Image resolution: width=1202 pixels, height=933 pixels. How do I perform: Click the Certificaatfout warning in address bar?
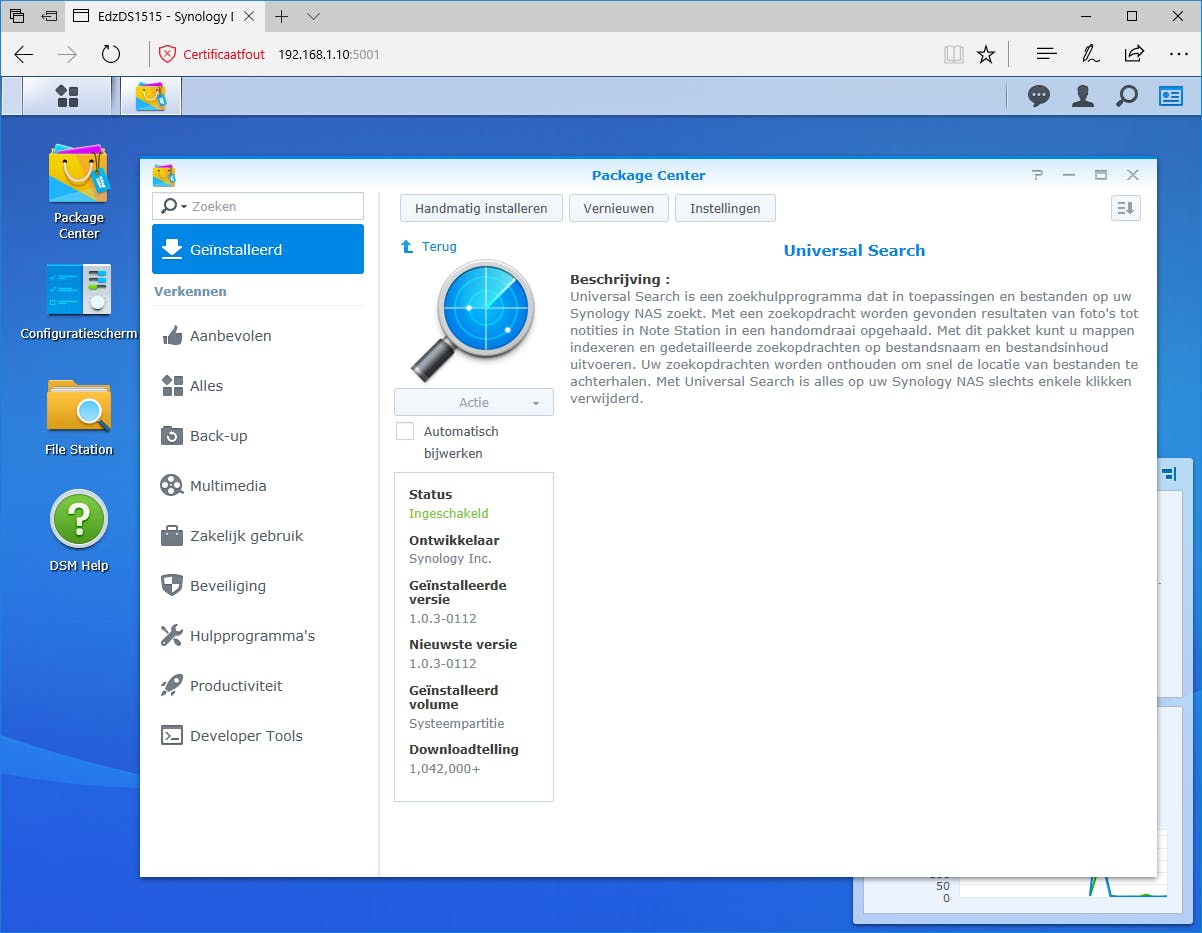tap(212, 54)
